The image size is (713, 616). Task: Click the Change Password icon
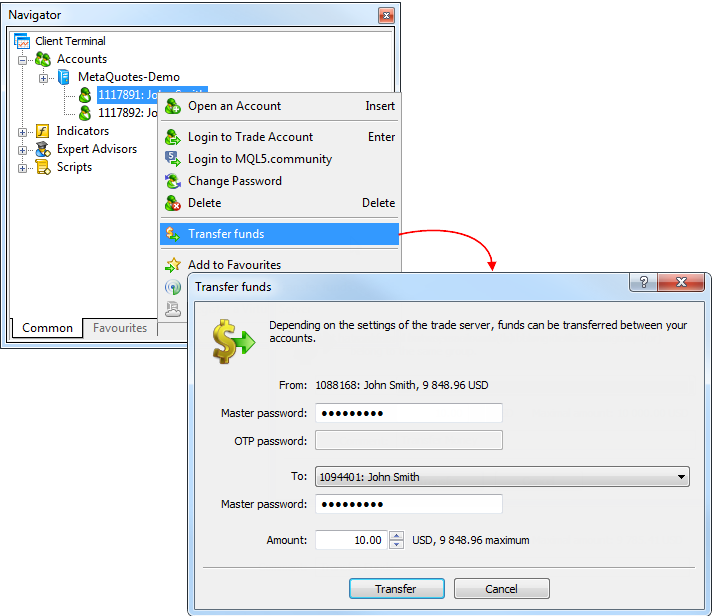point(173,181)
